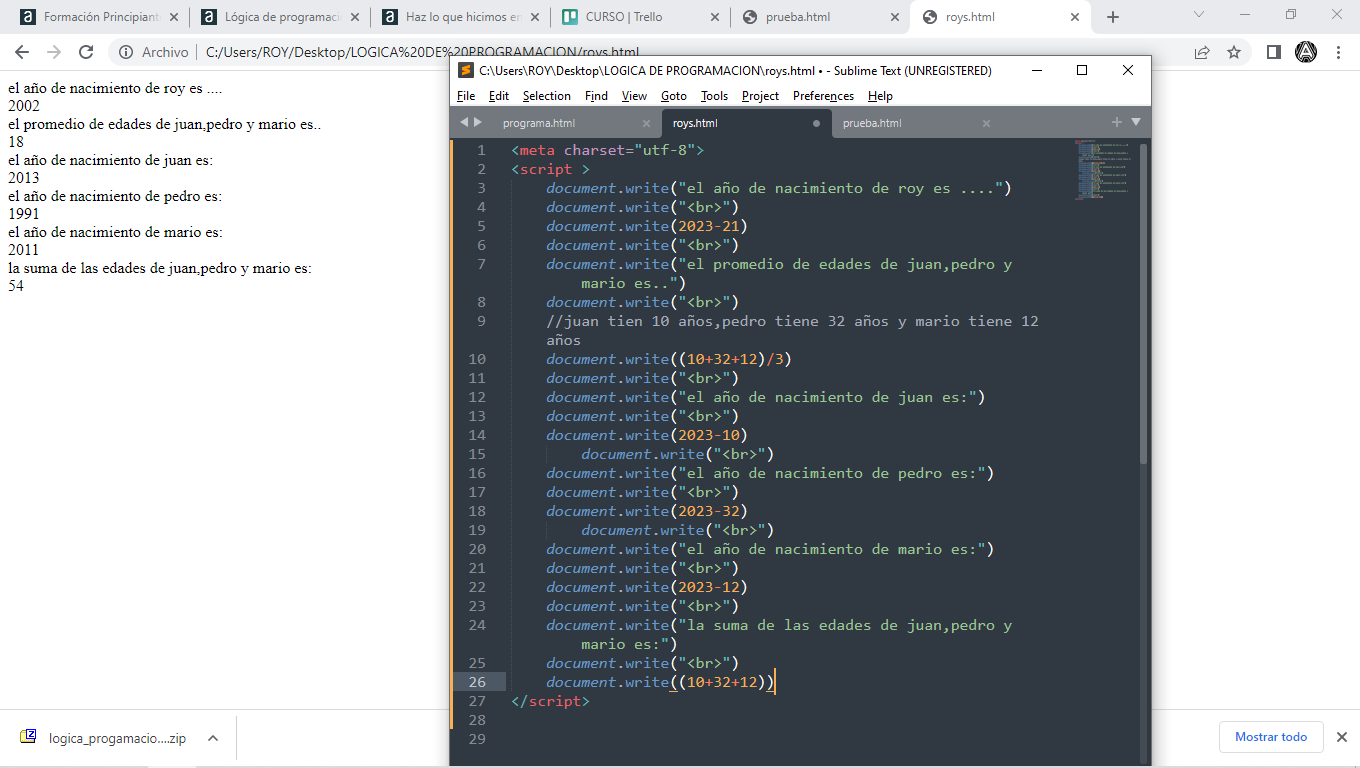Open the browser side panel icon
Viewport: 1360px width, 768px height.
(x=1273, y=52)
